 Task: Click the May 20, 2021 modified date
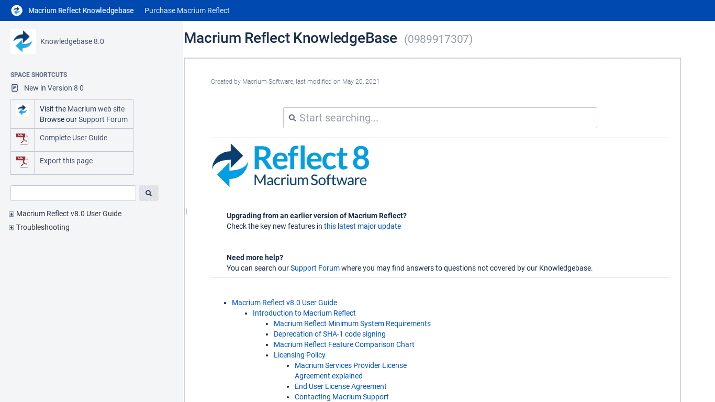[x=361, y=82]
